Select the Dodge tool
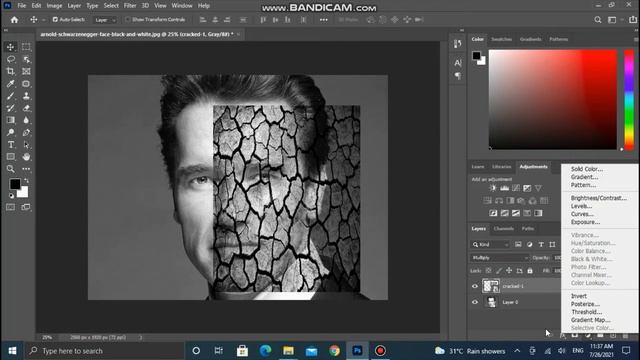640x360 pixels. click(11, 132)
